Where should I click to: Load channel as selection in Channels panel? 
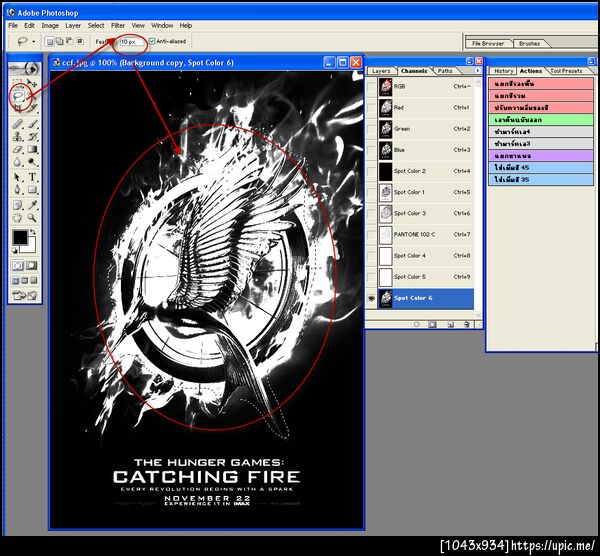point(416,324)
